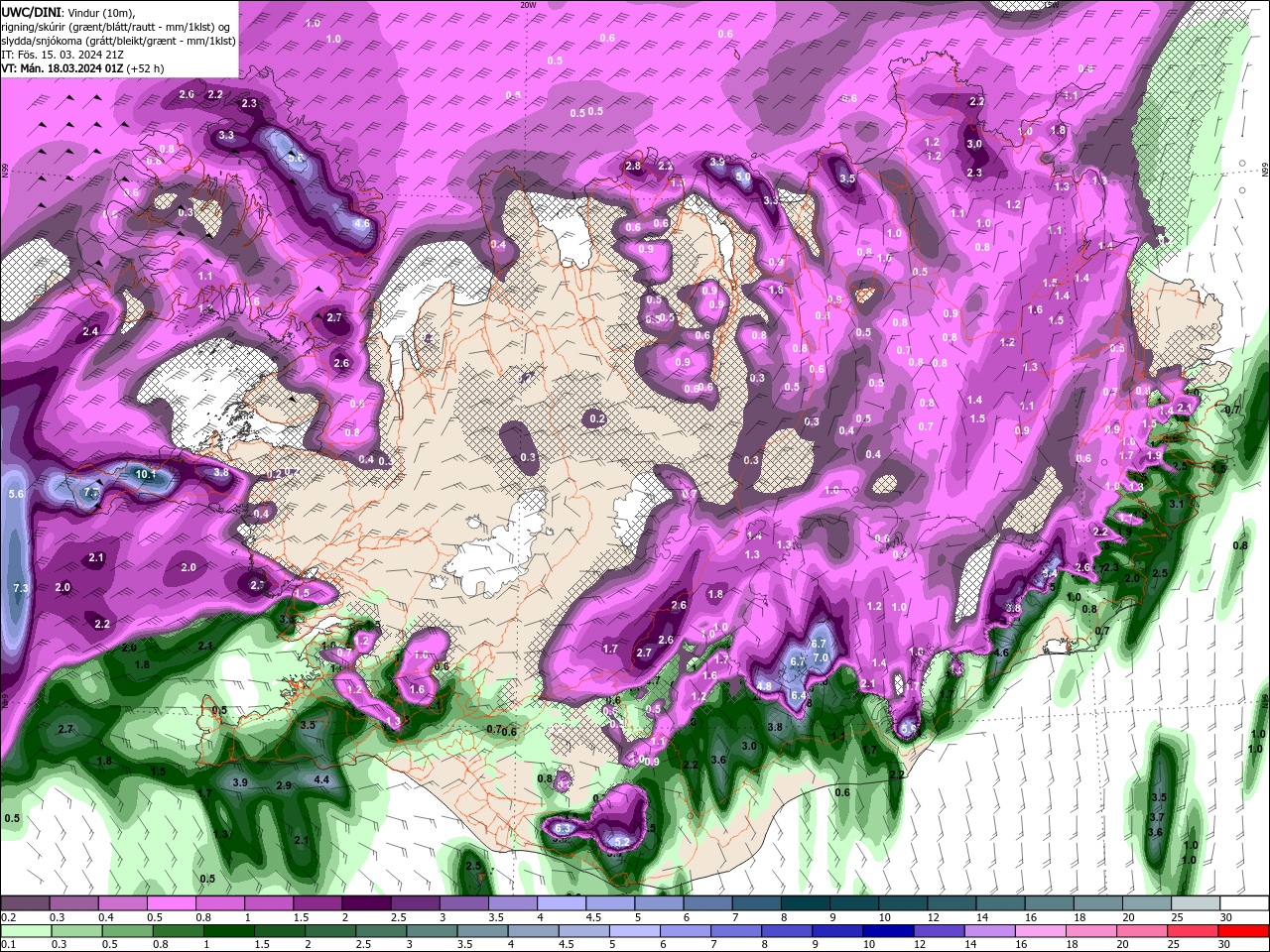Click the light periwinkle snow swatch at 4
This screenshot has width=1270, height=952.
coord(562,903)
